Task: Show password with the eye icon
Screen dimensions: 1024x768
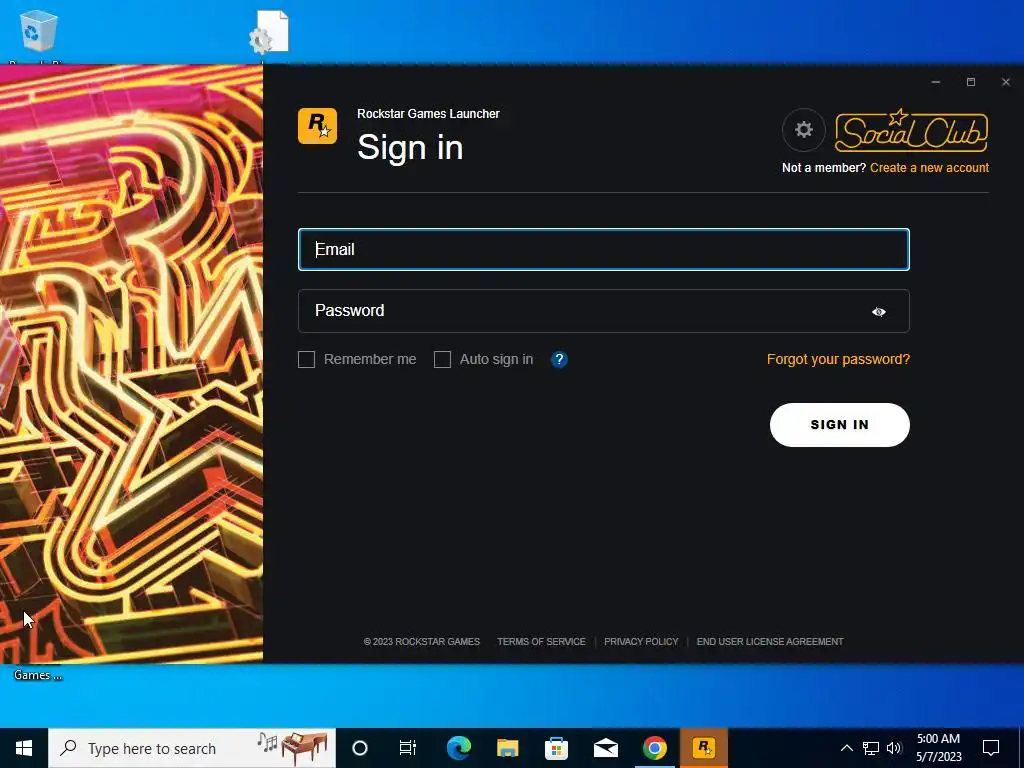Action: [878, 312]
